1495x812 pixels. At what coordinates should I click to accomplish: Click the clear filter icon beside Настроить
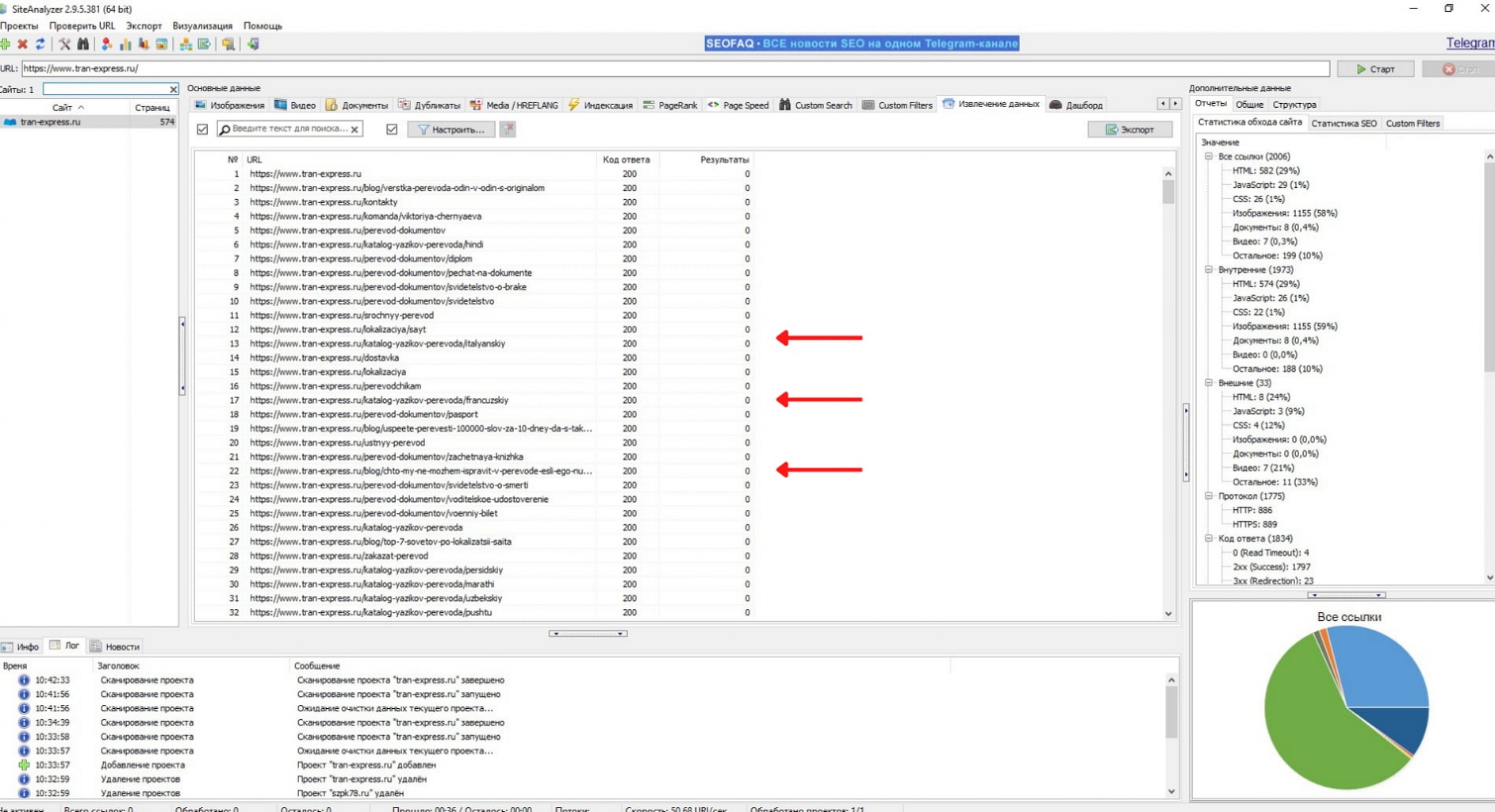click(508, 129)
